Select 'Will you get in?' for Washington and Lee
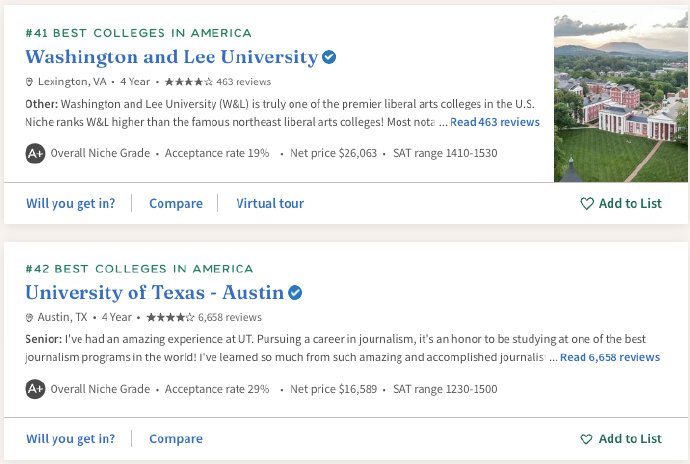The image size is (690, 464). tap(70, 203)
